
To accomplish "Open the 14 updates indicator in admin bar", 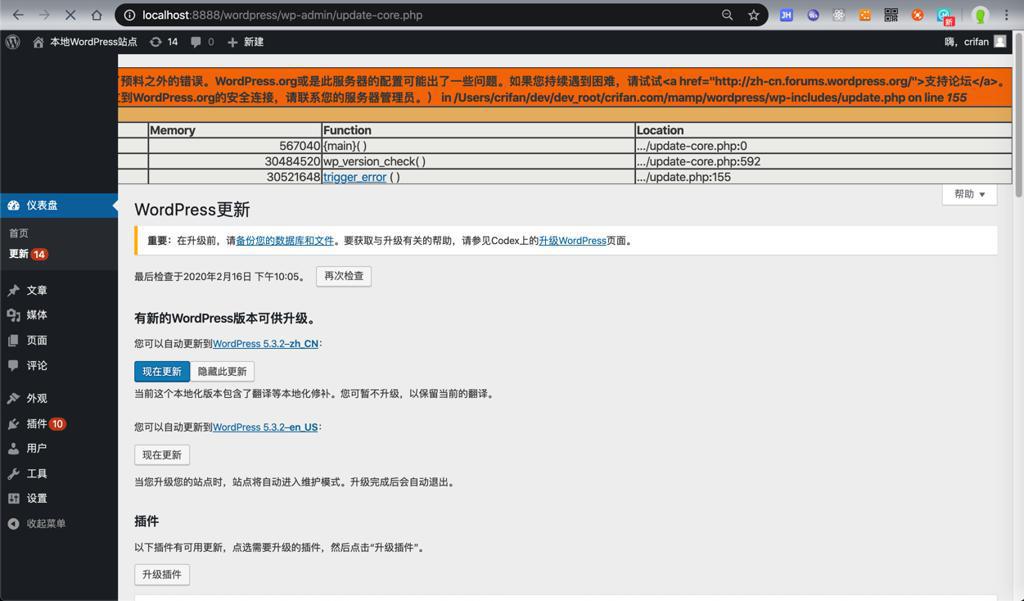I will pos(163,42).
